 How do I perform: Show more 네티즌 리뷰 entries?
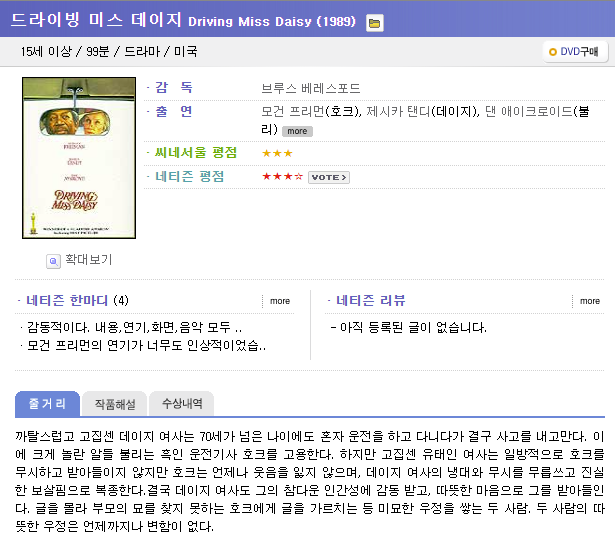590,301
